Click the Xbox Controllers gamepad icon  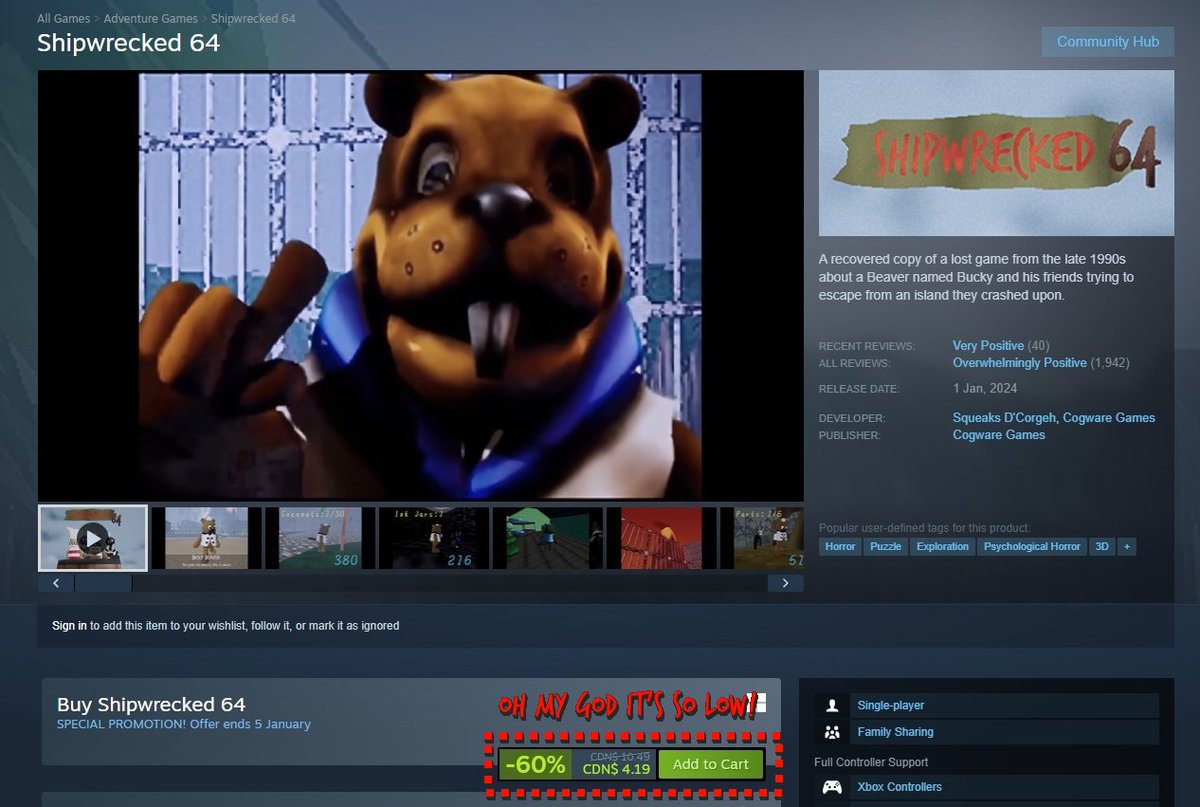[x=832, y=787]
